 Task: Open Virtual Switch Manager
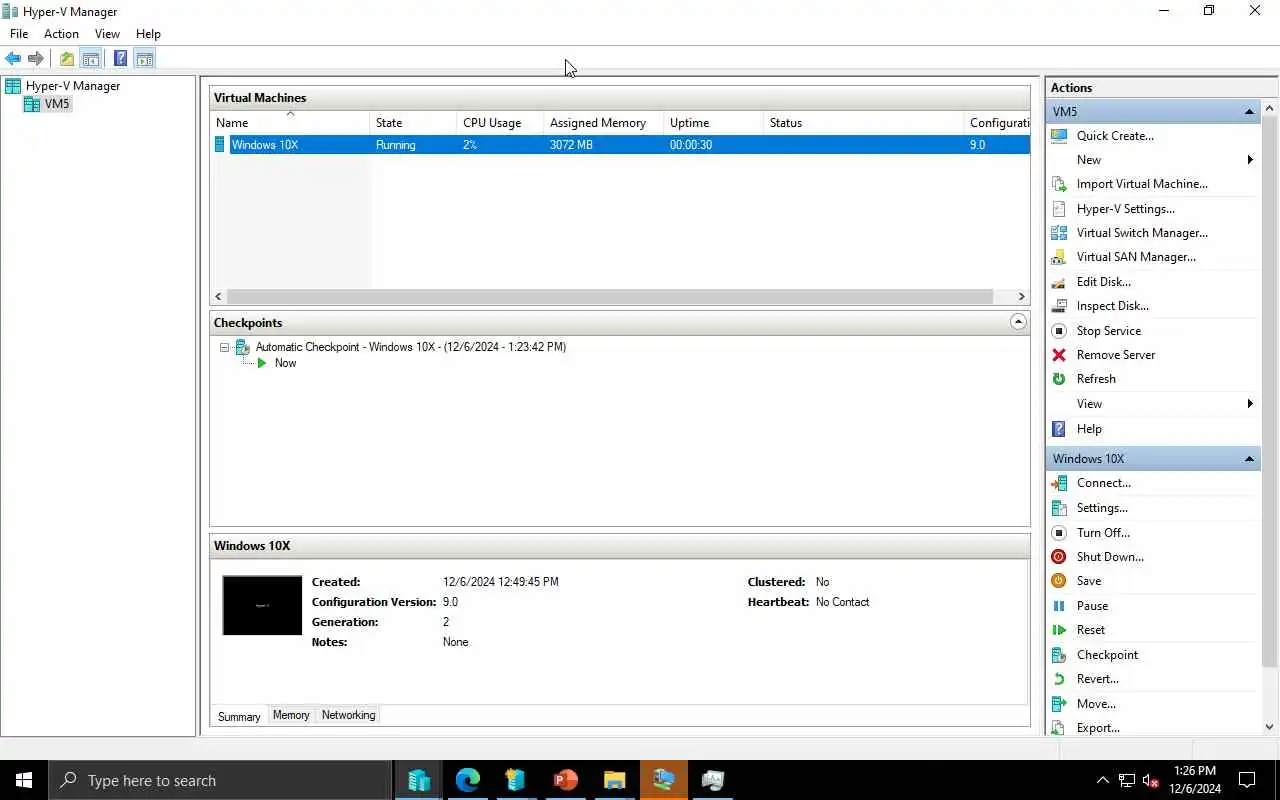tap(1142, 233)
